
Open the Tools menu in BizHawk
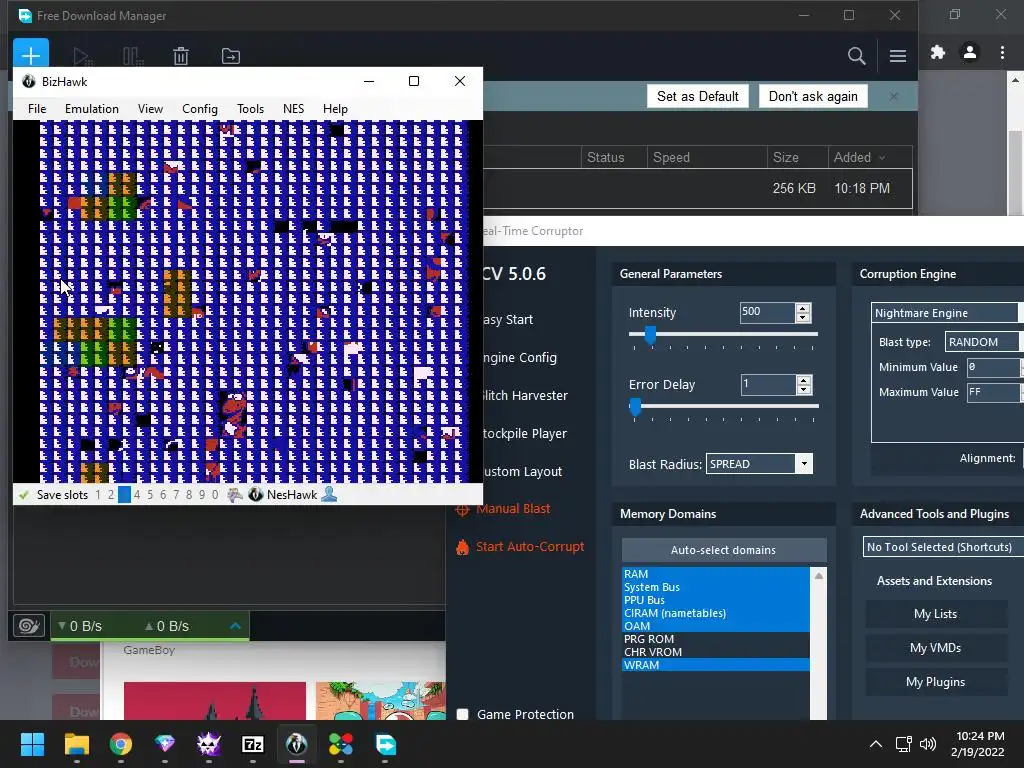tap(250, 109)
